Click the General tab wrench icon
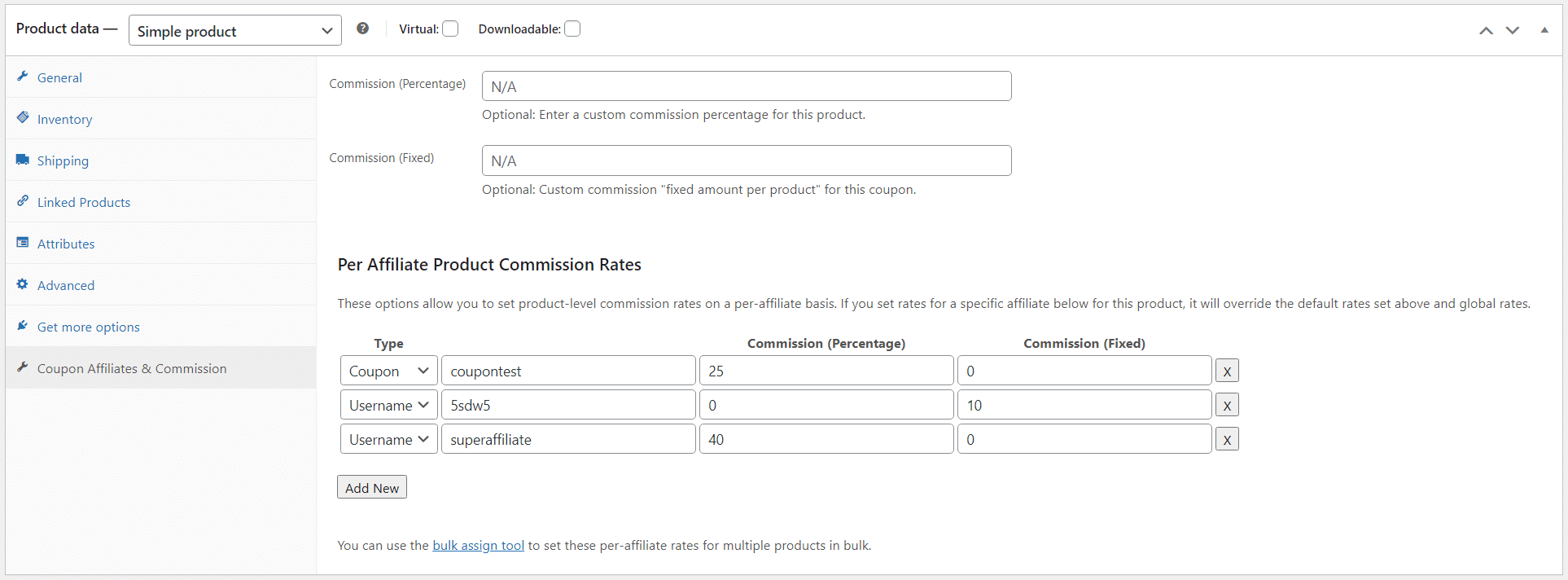Image resolution: width=1568 pixels, height=580 pixels. point(23,77)
